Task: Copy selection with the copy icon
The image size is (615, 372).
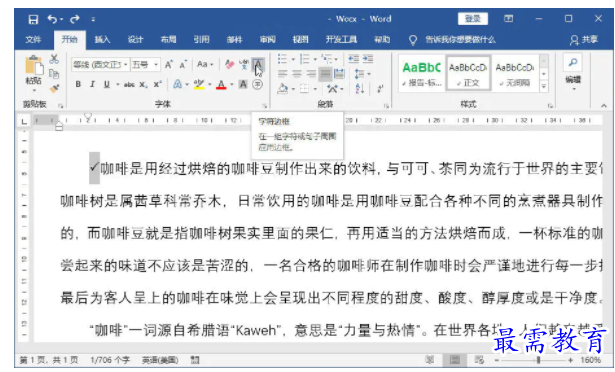Action: tap(54, 73)
